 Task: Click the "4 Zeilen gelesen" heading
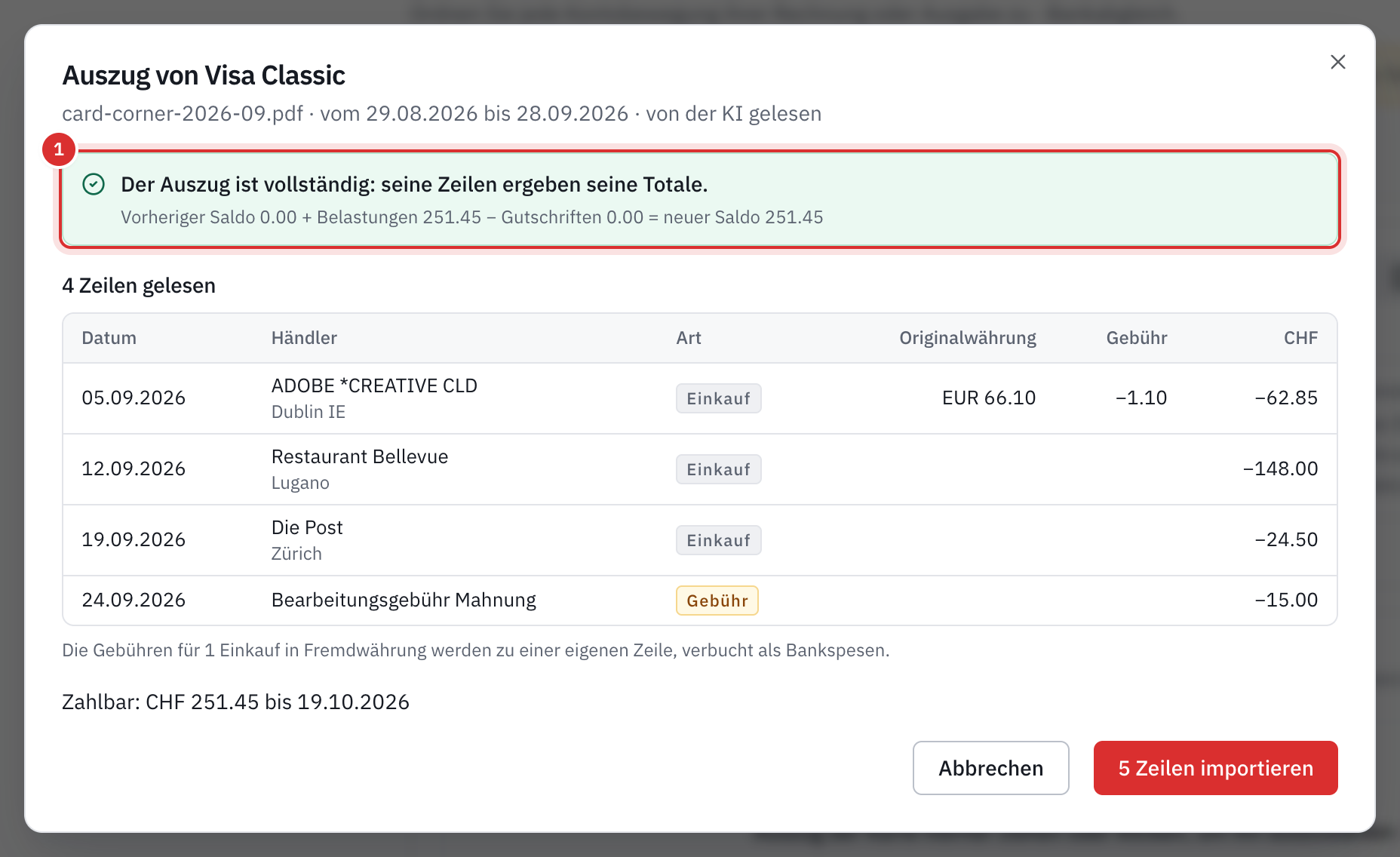139,285
